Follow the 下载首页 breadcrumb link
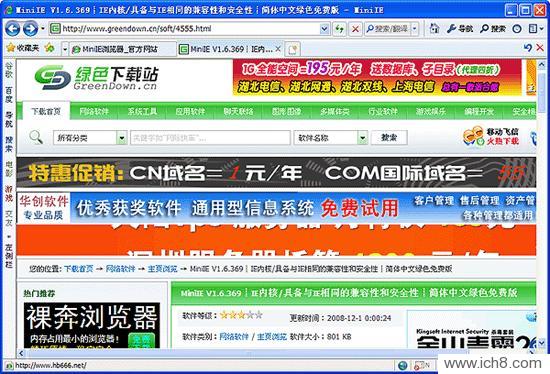This screenshot has width=550, height=374. [79, 269]
